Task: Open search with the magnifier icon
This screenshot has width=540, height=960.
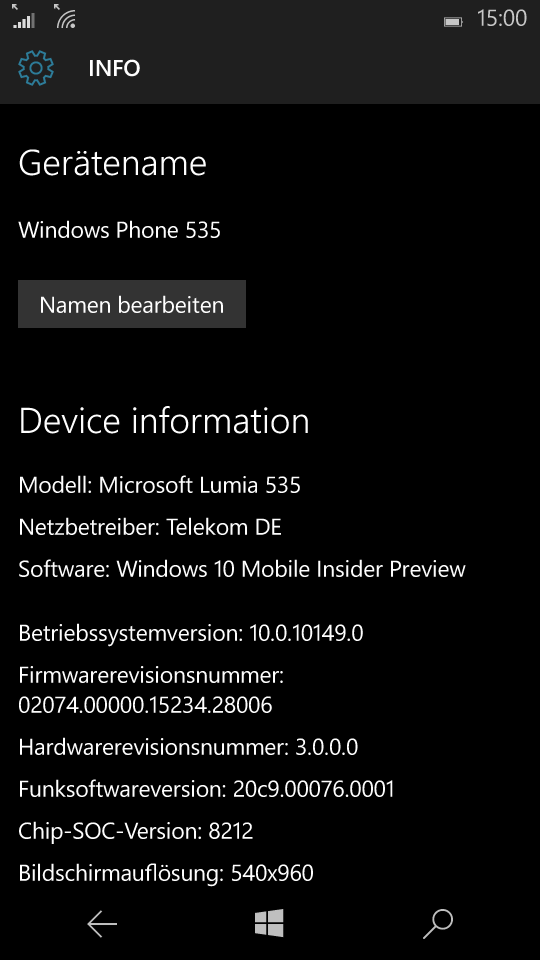Action: [438, 924]
